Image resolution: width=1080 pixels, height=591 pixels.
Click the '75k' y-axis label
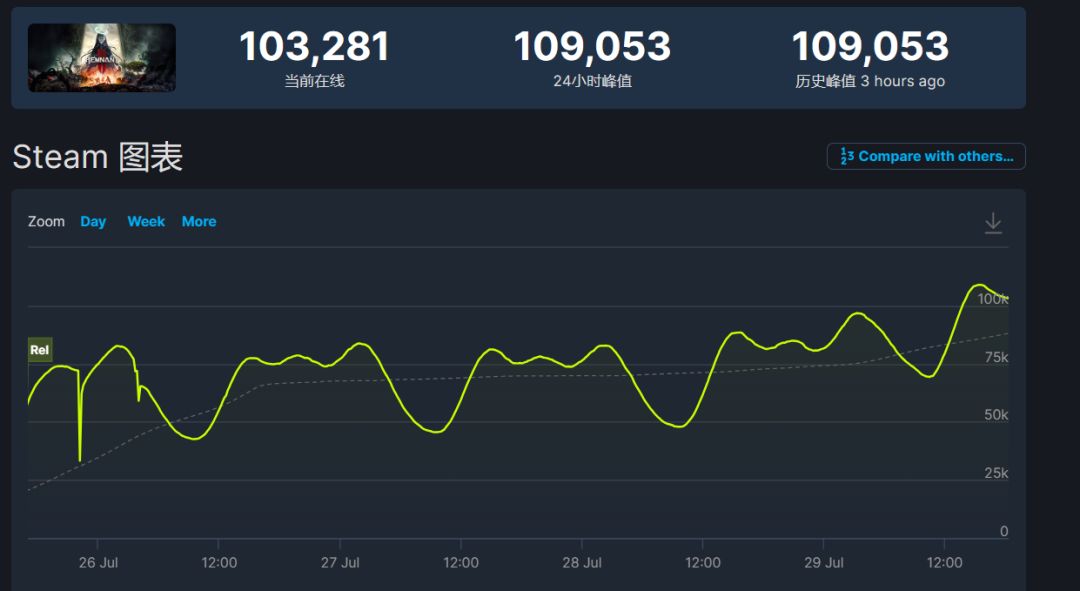click(x=997, y=357)
